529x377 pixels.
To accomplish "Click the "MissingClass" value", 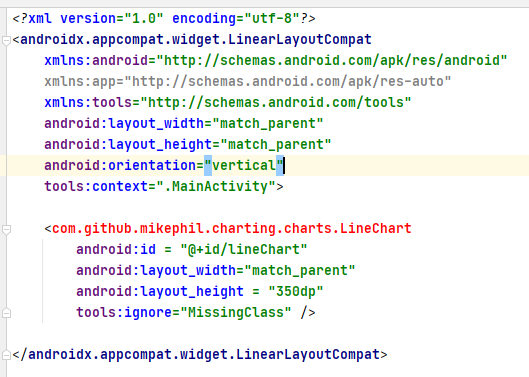I will (236, 313).
